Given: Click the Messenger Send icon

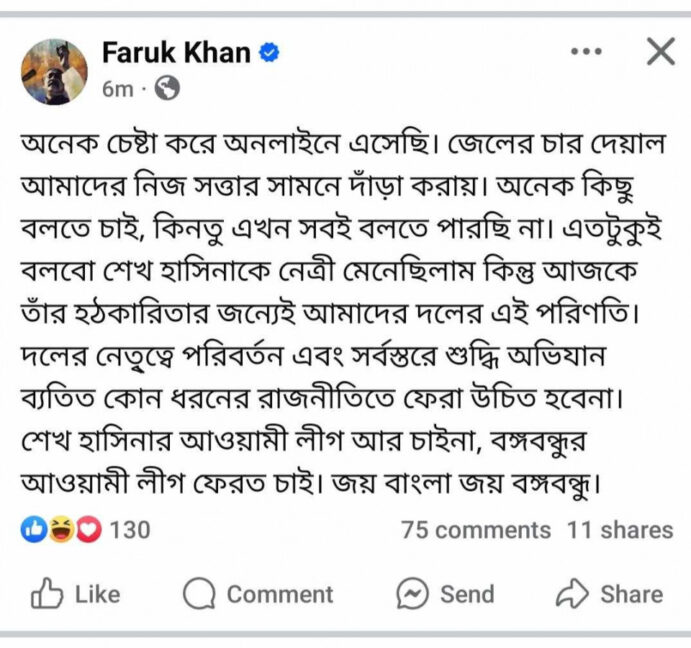Looking at the screenshot, I should (x=412, y=593).
